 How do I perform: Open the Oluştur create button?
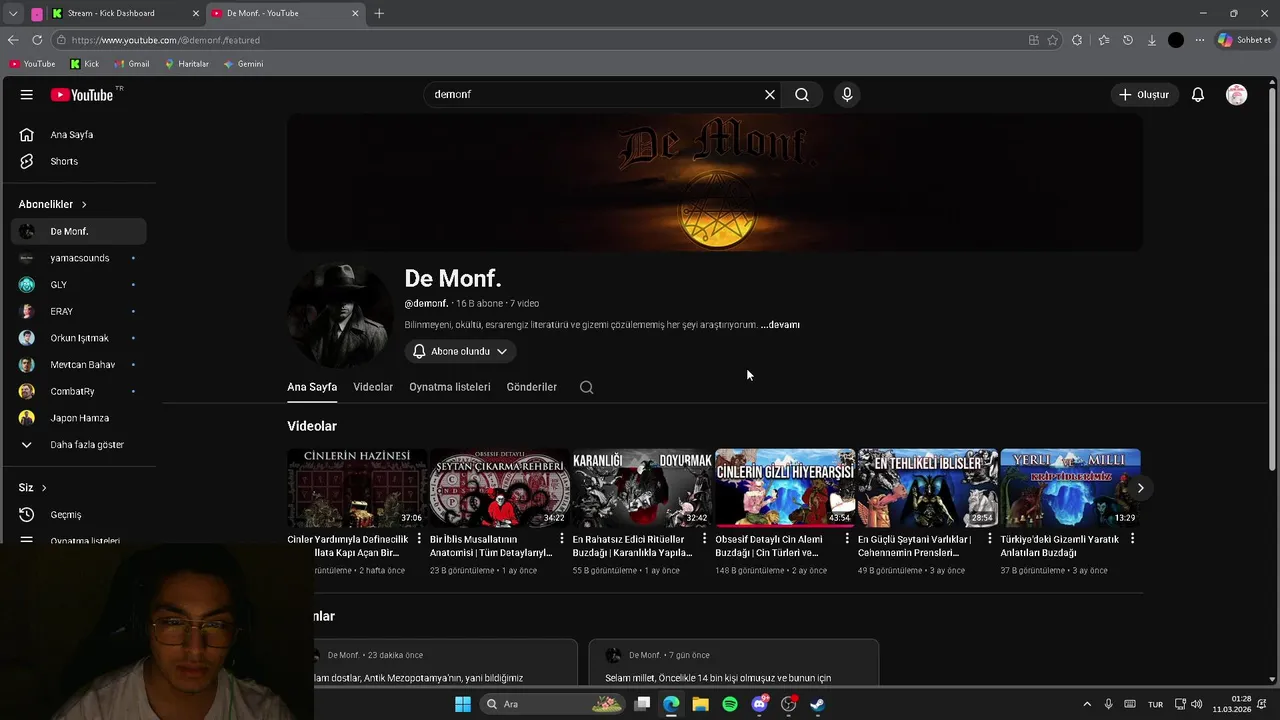(x=1144, y=95)
